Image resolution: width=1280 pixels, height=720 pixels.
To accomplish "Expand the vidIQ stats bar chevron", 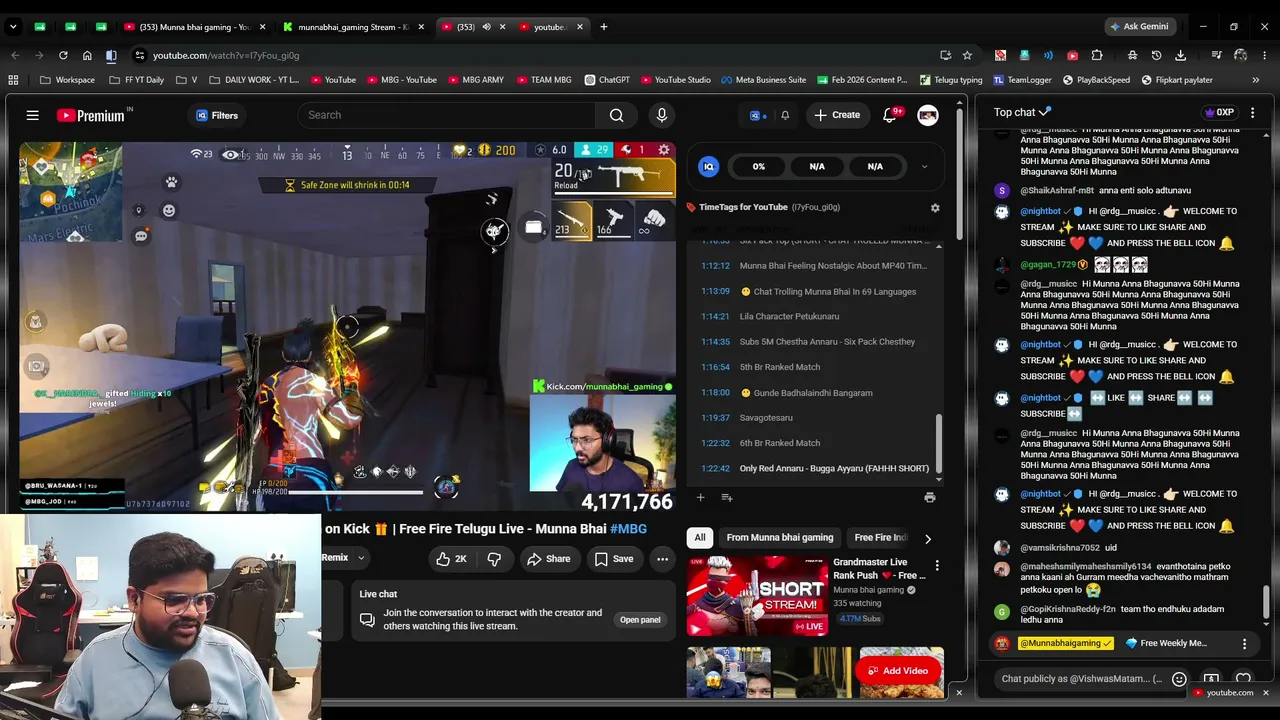I will coord(924,167).
